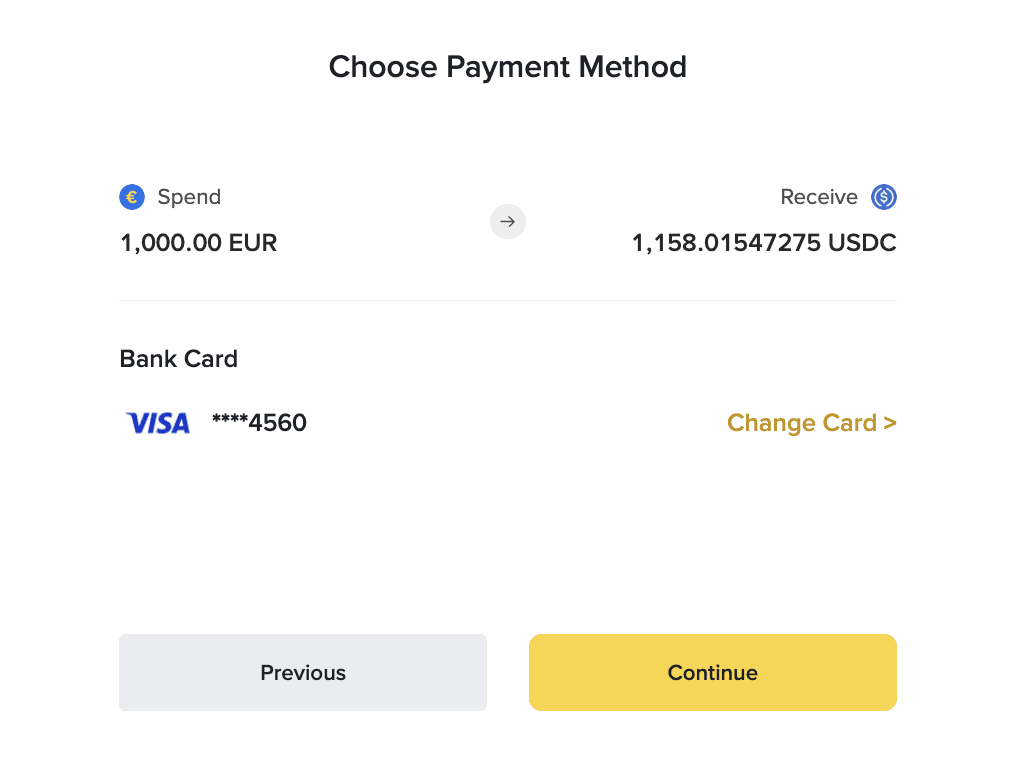Open the Change Card link

812,423
